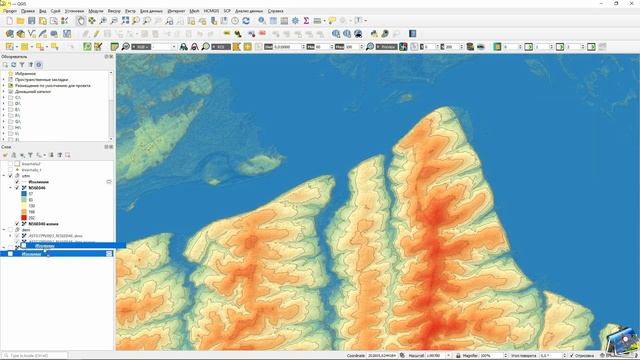This screenshot has width=640, height=360.
Task: Collapse the N56E046 layer legend
Action: 11,188
